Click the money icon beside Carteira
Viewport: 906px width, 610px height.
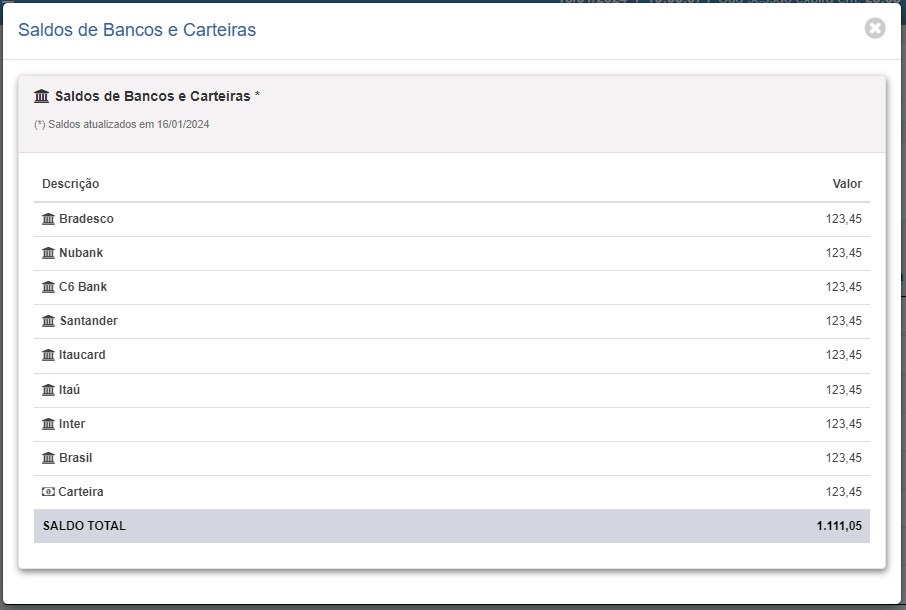pyautogui.click(x=49, y=492)
